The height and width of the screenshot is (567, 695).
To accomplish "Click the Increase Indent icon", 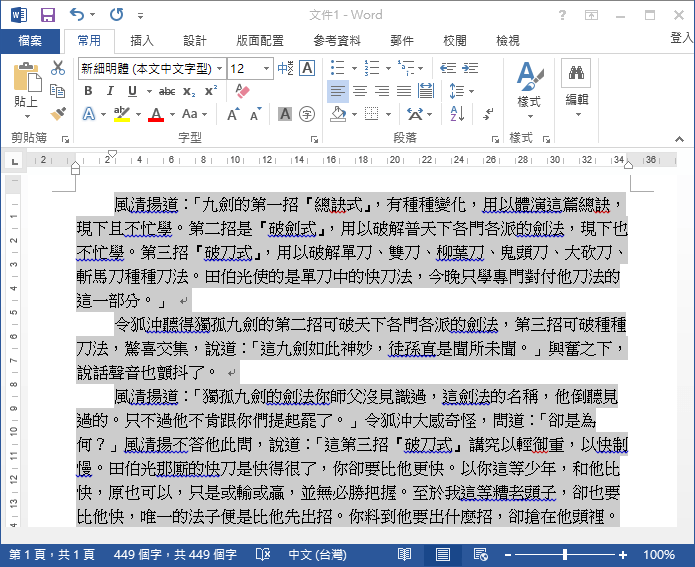I will click(x=470, y=68).
